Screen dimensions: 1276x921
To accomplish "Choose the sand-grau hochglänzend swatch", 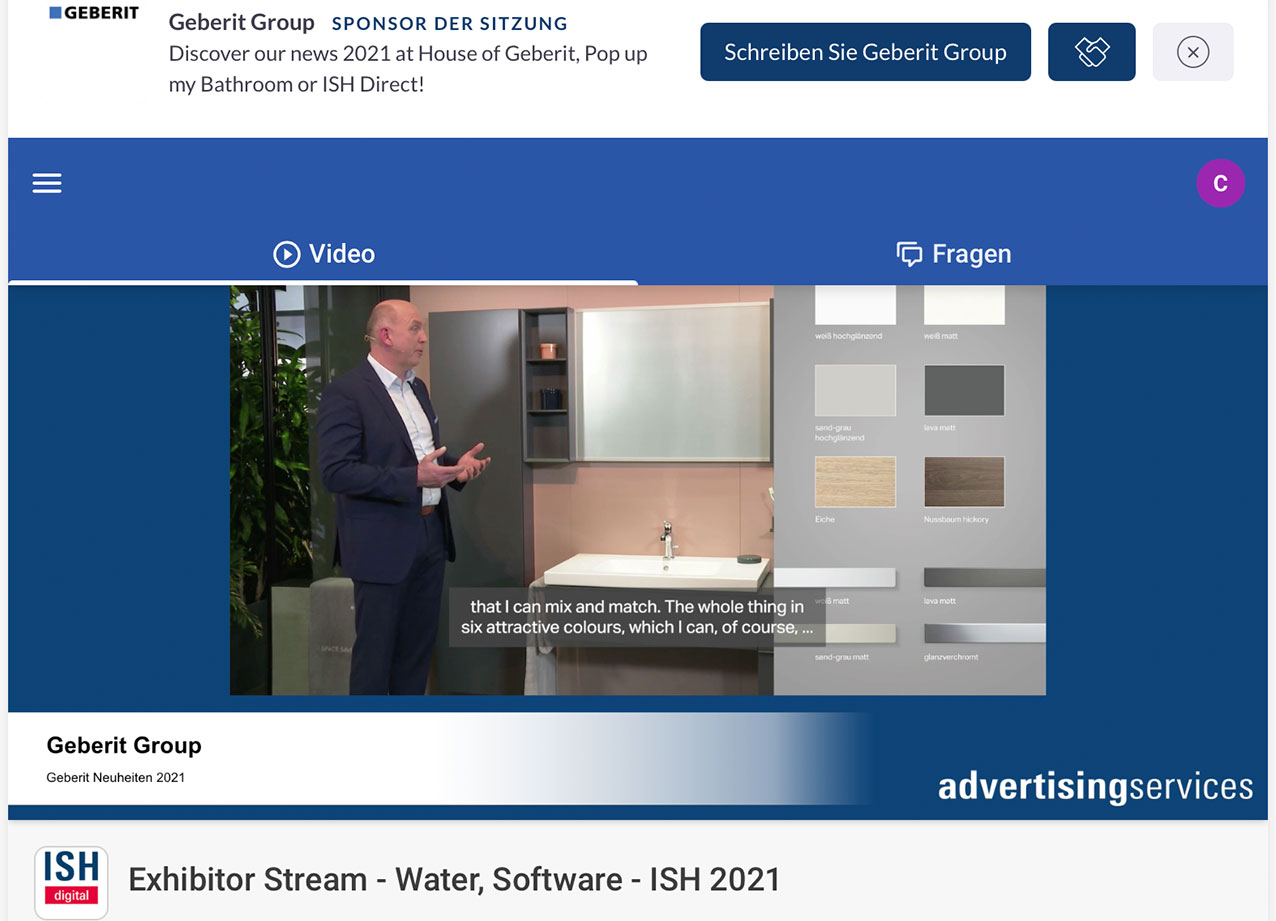I will (x=855, y=390).
